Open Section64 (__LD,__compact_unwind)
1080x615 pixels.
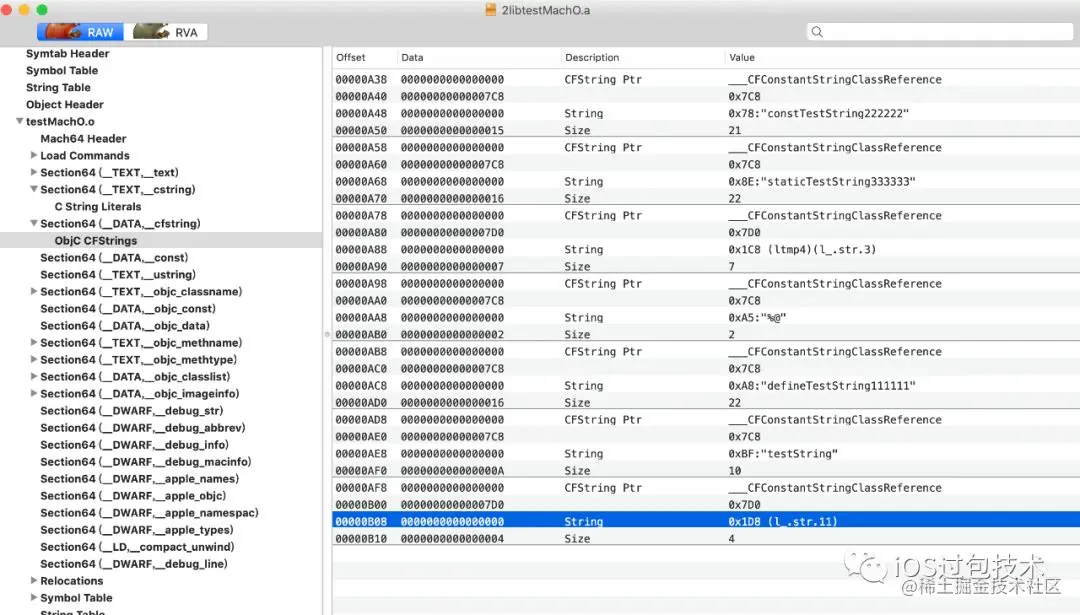[137, 547]
